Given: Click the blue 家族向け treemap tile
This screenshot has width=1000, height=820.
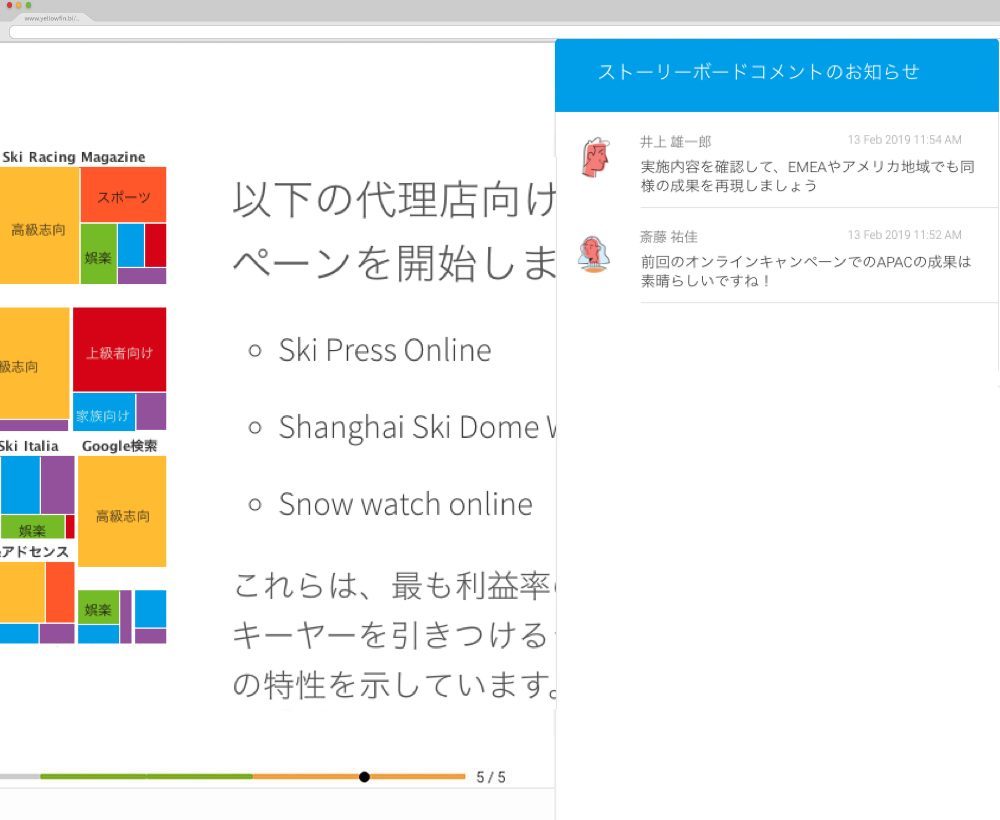Looking at the screenshot, I should [103, 414].
